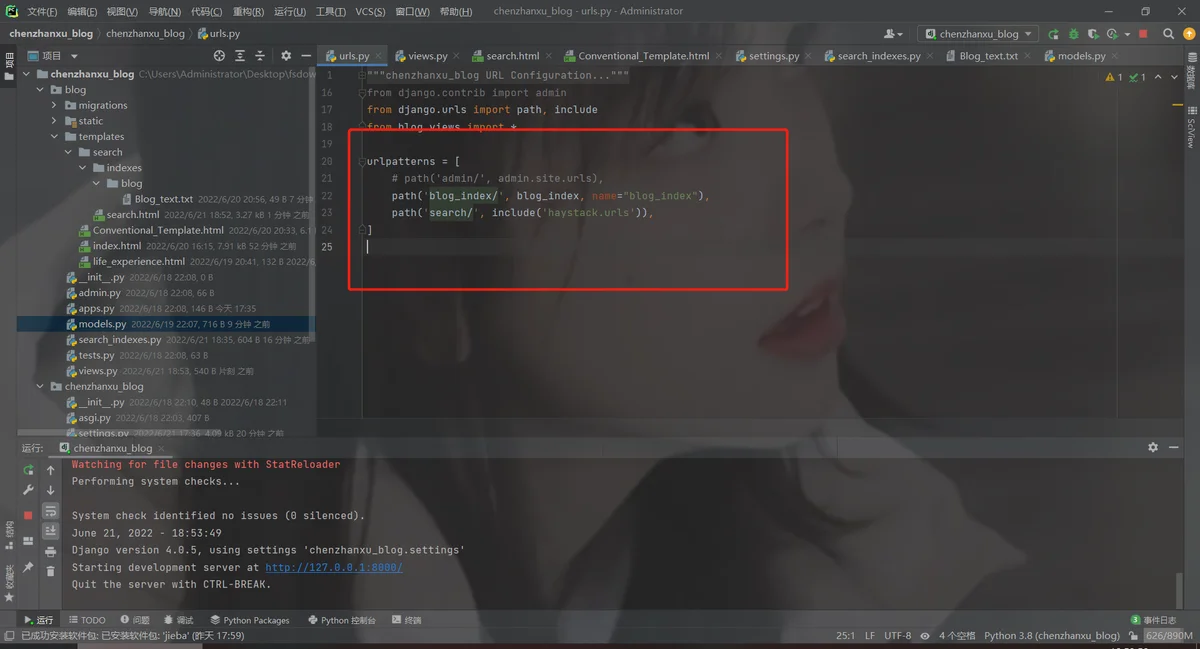Collapse the indexes folder
The height and width of the screenshot is (649, 1200).
click(x=84, y=168)
